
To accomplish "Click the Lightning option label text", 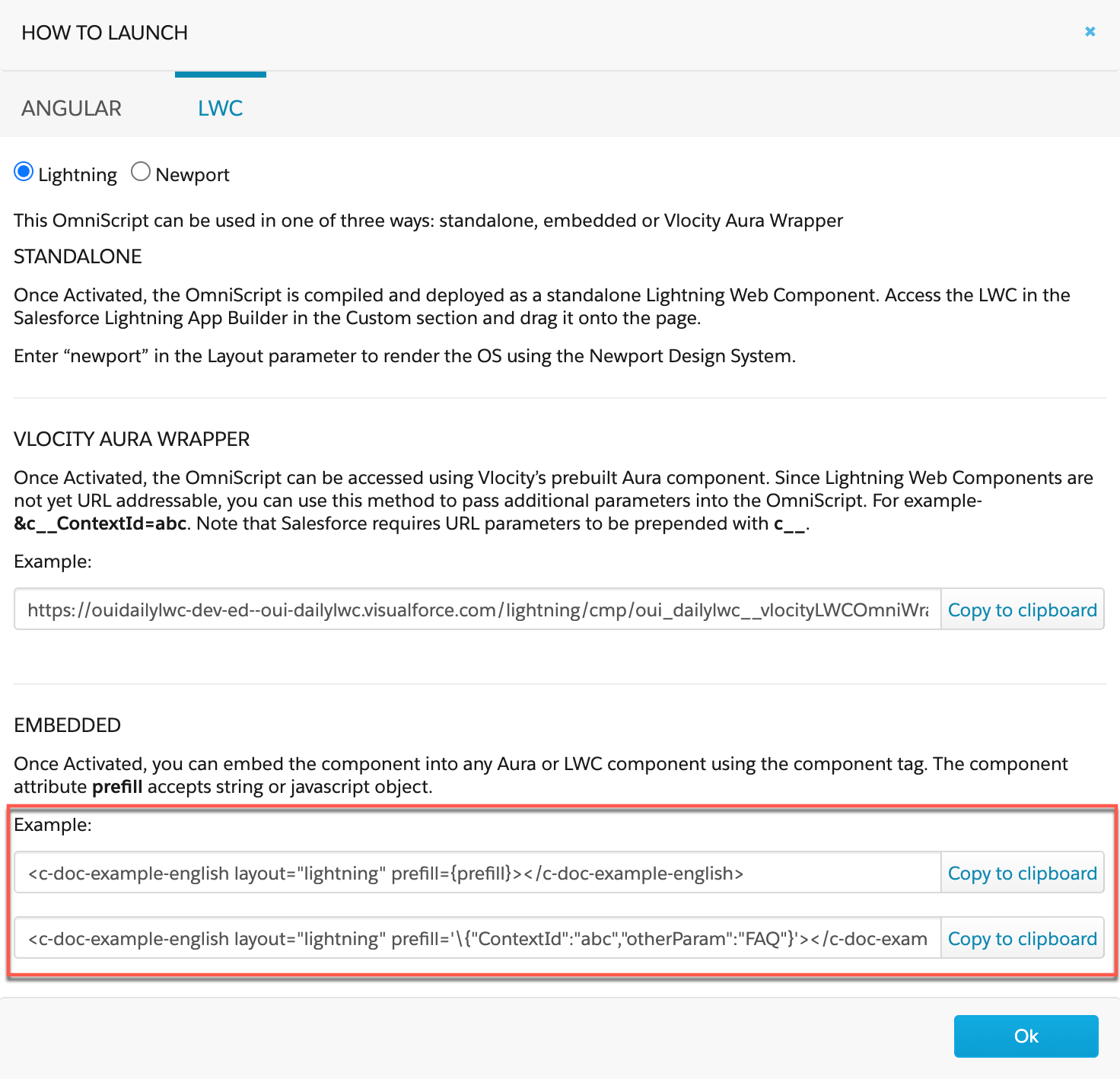I will (x=78, y=174).
